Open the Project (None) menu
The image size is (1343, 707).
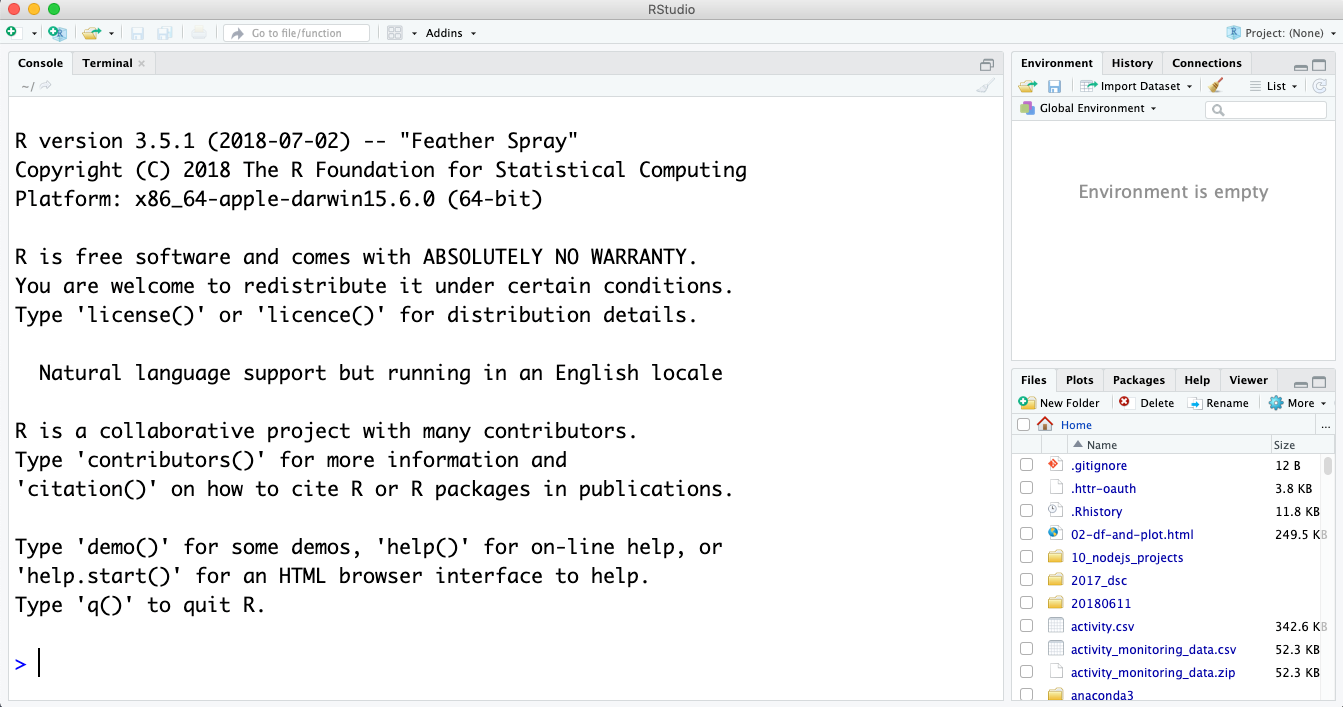click(1280, 33)
